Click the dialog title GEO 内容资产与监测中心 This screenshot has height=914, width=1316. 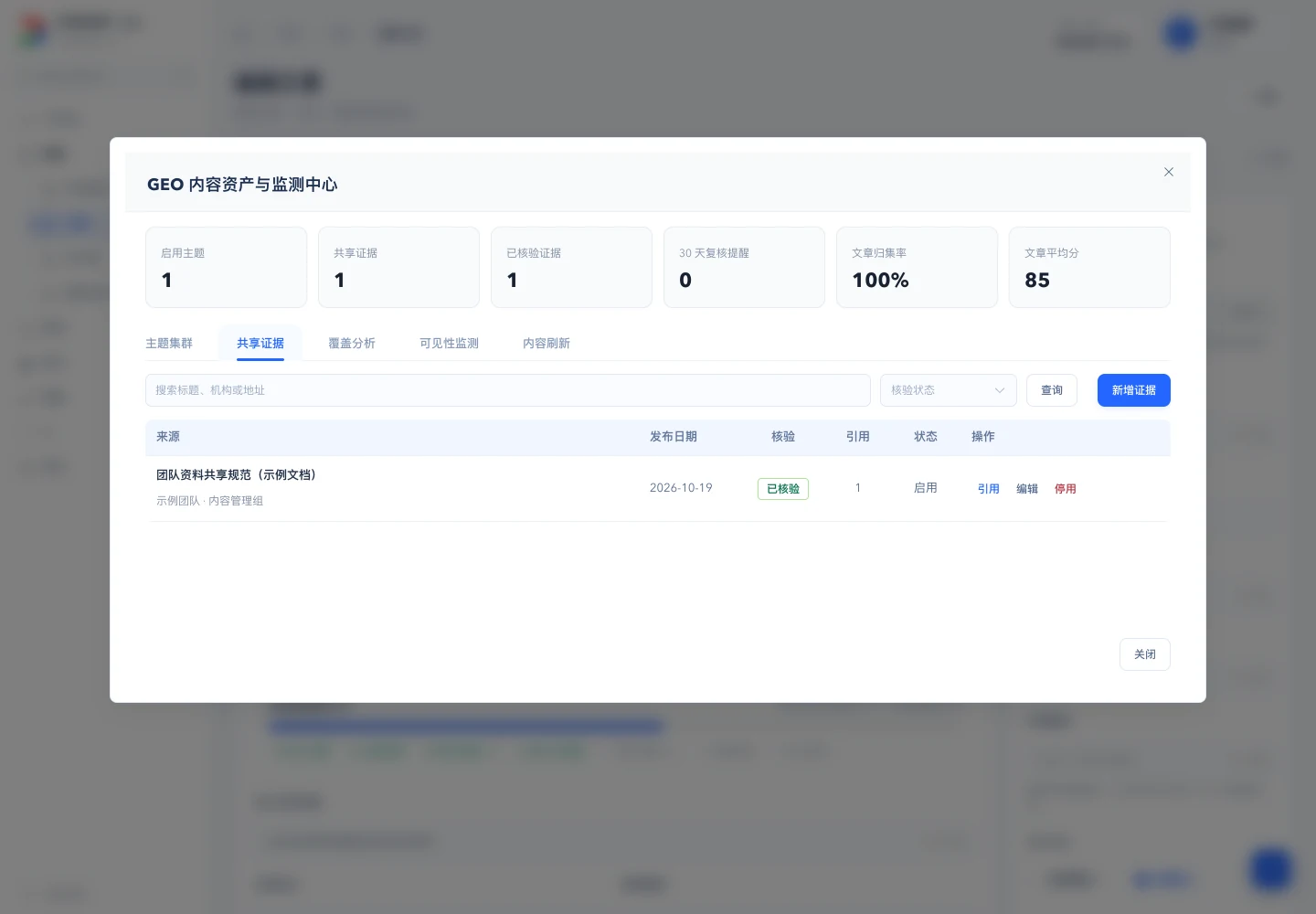(242, 185)
